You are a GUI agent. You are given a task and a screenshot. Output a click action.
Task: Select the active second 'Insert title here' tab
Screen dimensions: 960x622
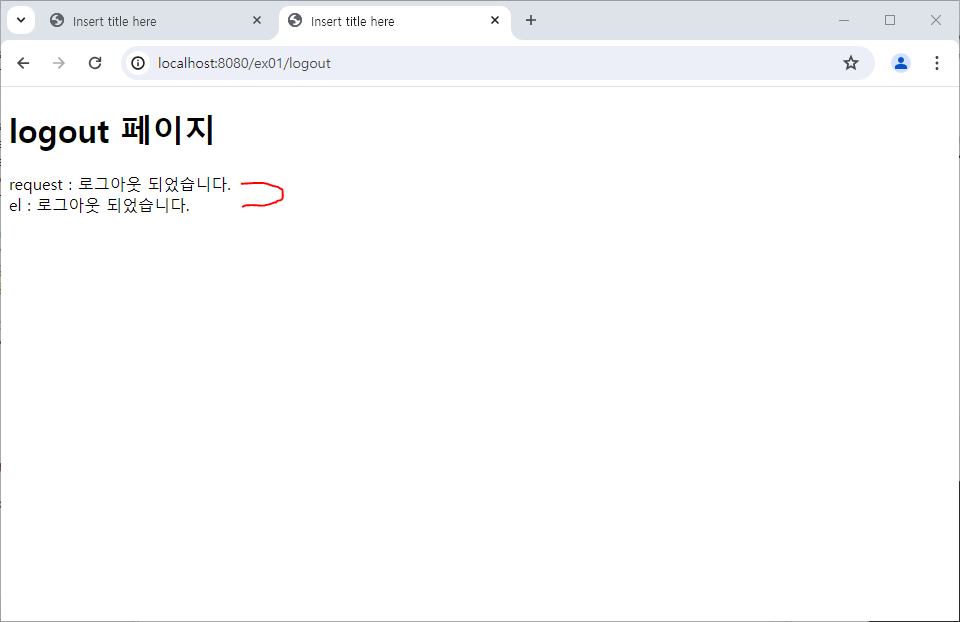pos(394,21)
